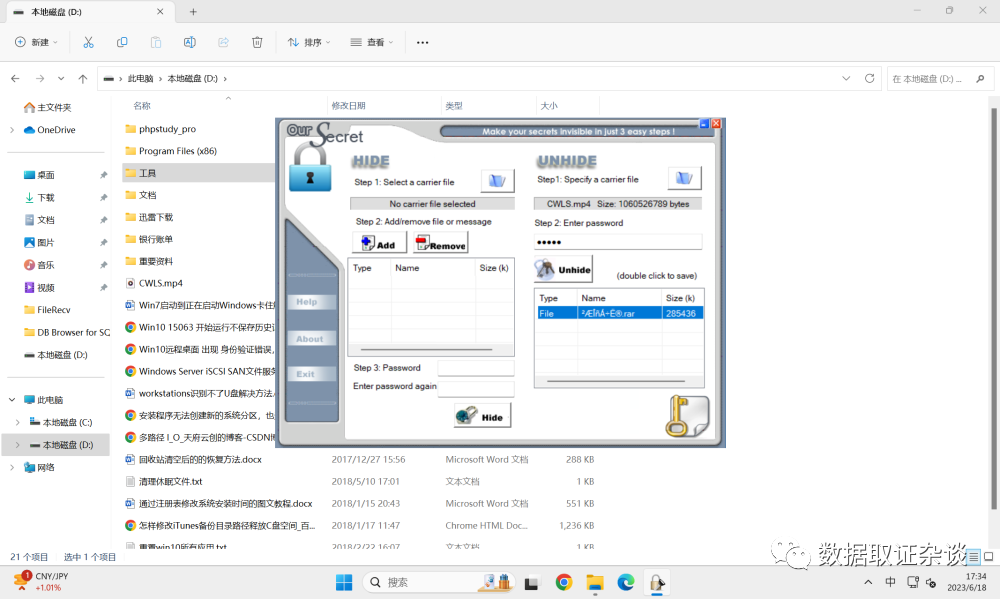This screenshot has height=599, width=1000.
Task: Show hidden tray icons chevron
Action: 868,582
